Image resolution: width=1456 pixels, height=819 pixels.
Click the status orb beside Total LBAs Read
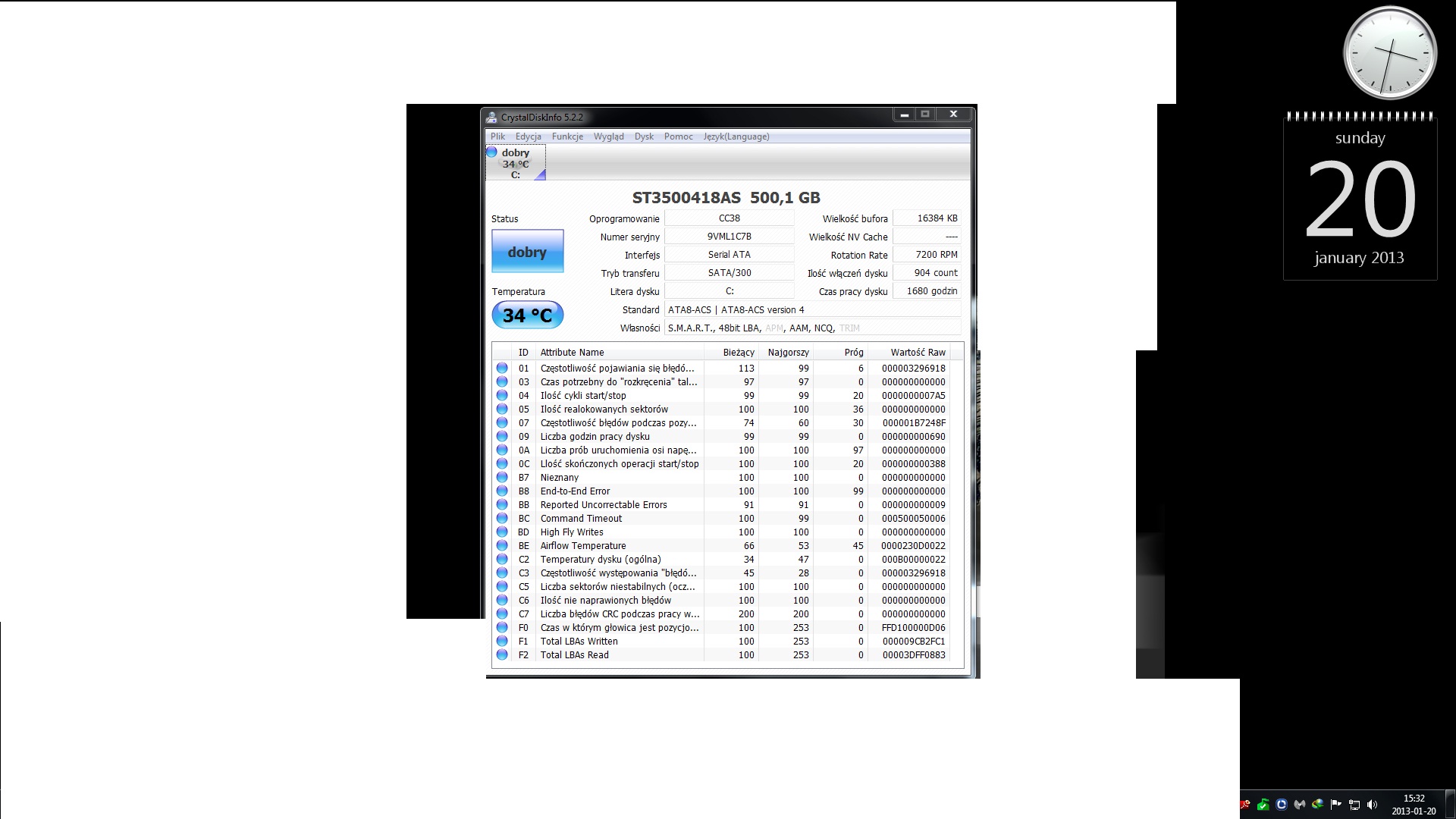tap(502, 655)
